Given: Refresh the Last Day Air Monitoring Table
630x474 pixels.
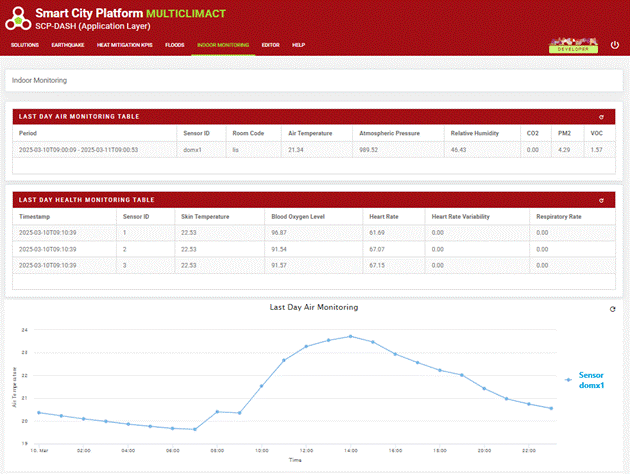Looking at the screenshot, I should click(x=601, y=116).
